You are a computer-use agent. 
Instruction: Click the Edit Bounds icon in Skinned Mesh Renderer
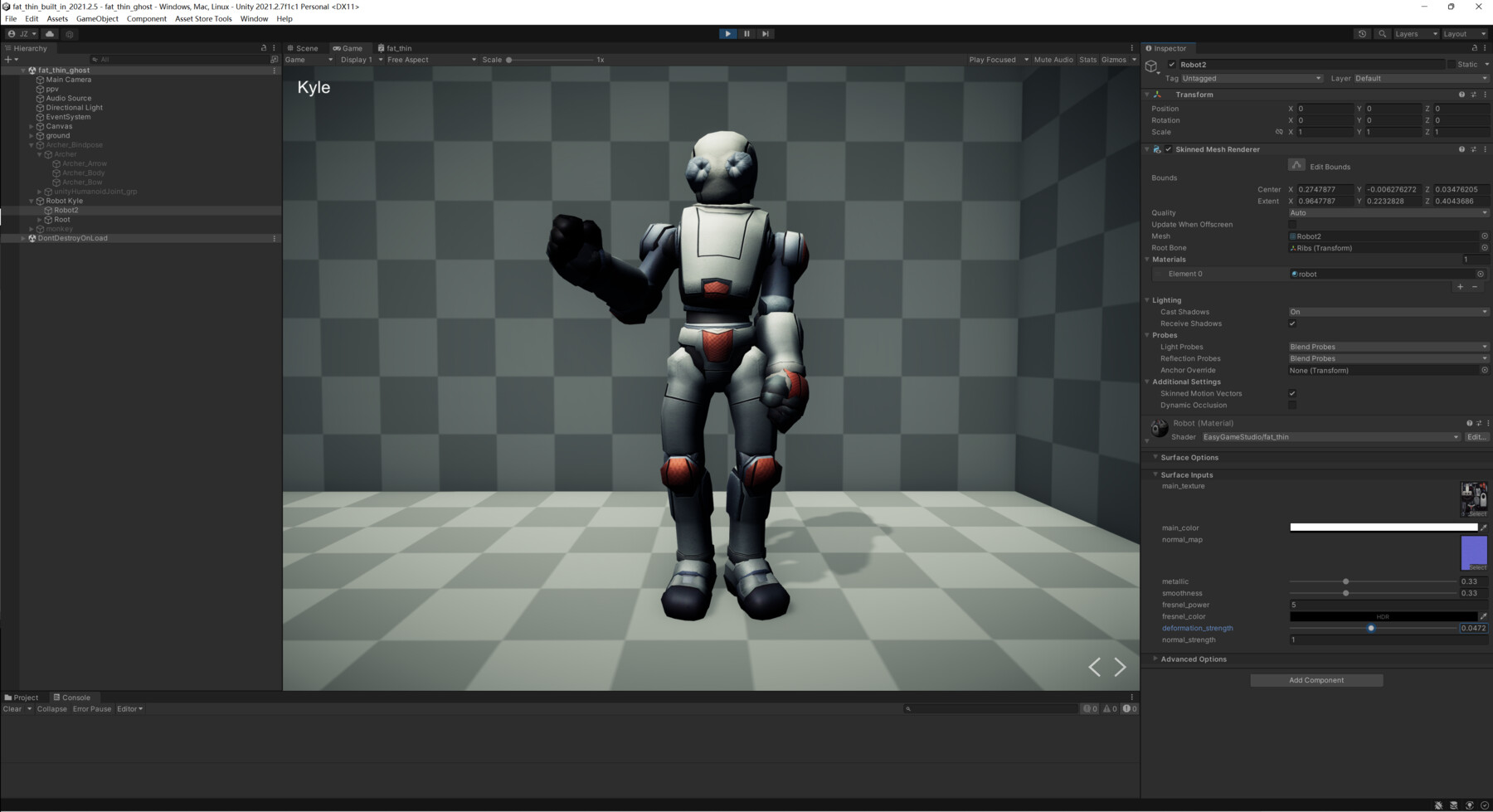click(1296, 164)
